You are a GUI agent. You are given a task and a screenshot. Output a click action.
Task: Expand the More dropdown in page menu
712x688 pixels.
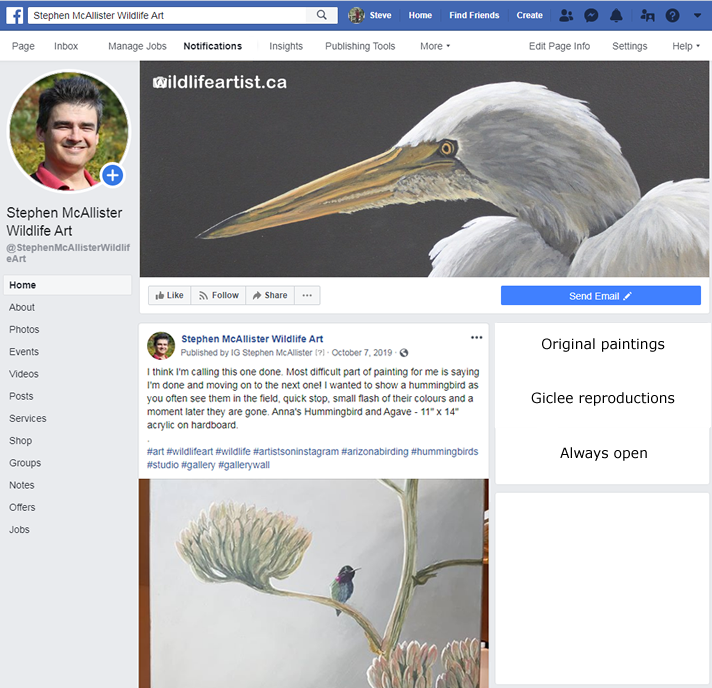435,46
